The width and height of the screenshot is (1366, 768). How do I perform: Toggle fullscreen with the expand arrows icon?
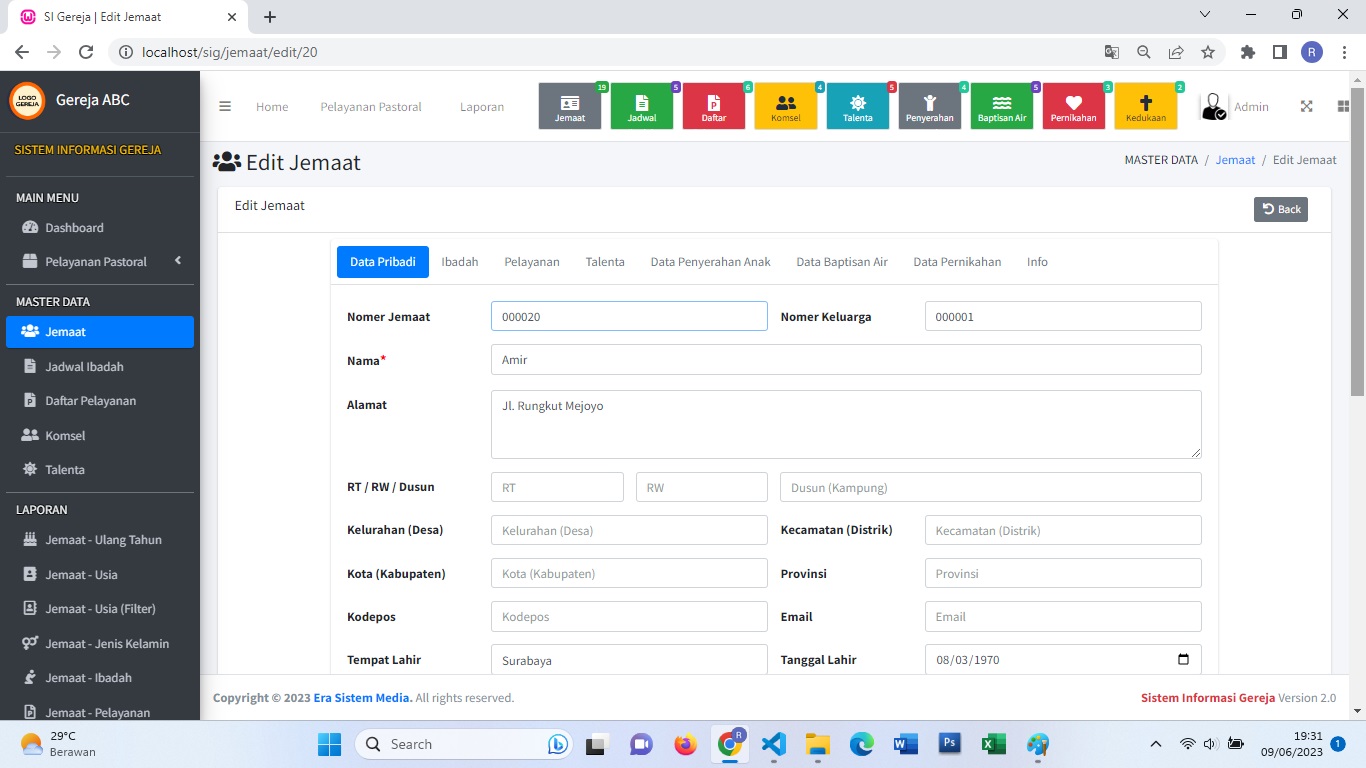pyautogui.click(x=1306, y=107)
